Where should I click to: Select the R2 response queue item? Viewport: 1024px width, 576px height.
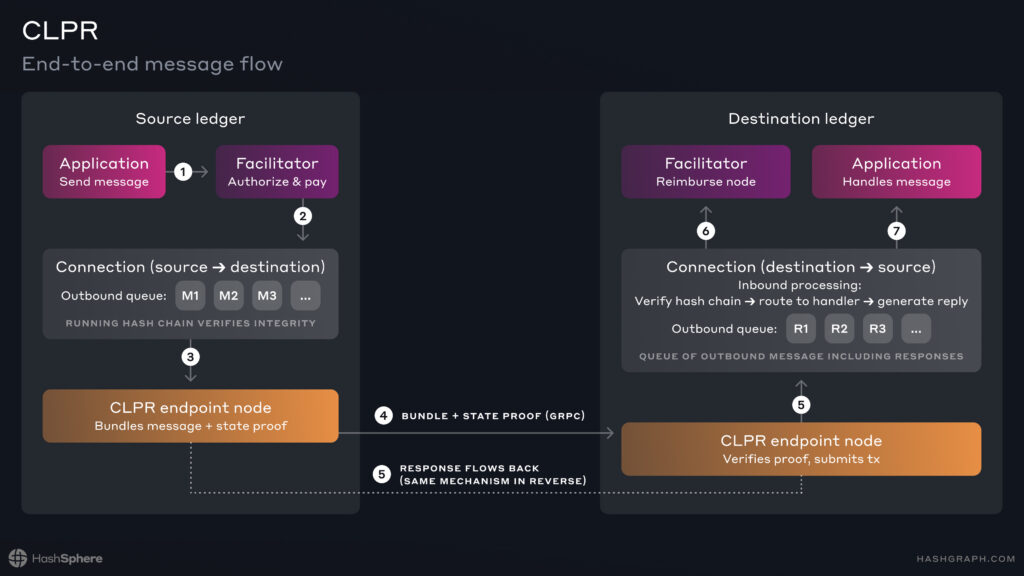(839, 328)
